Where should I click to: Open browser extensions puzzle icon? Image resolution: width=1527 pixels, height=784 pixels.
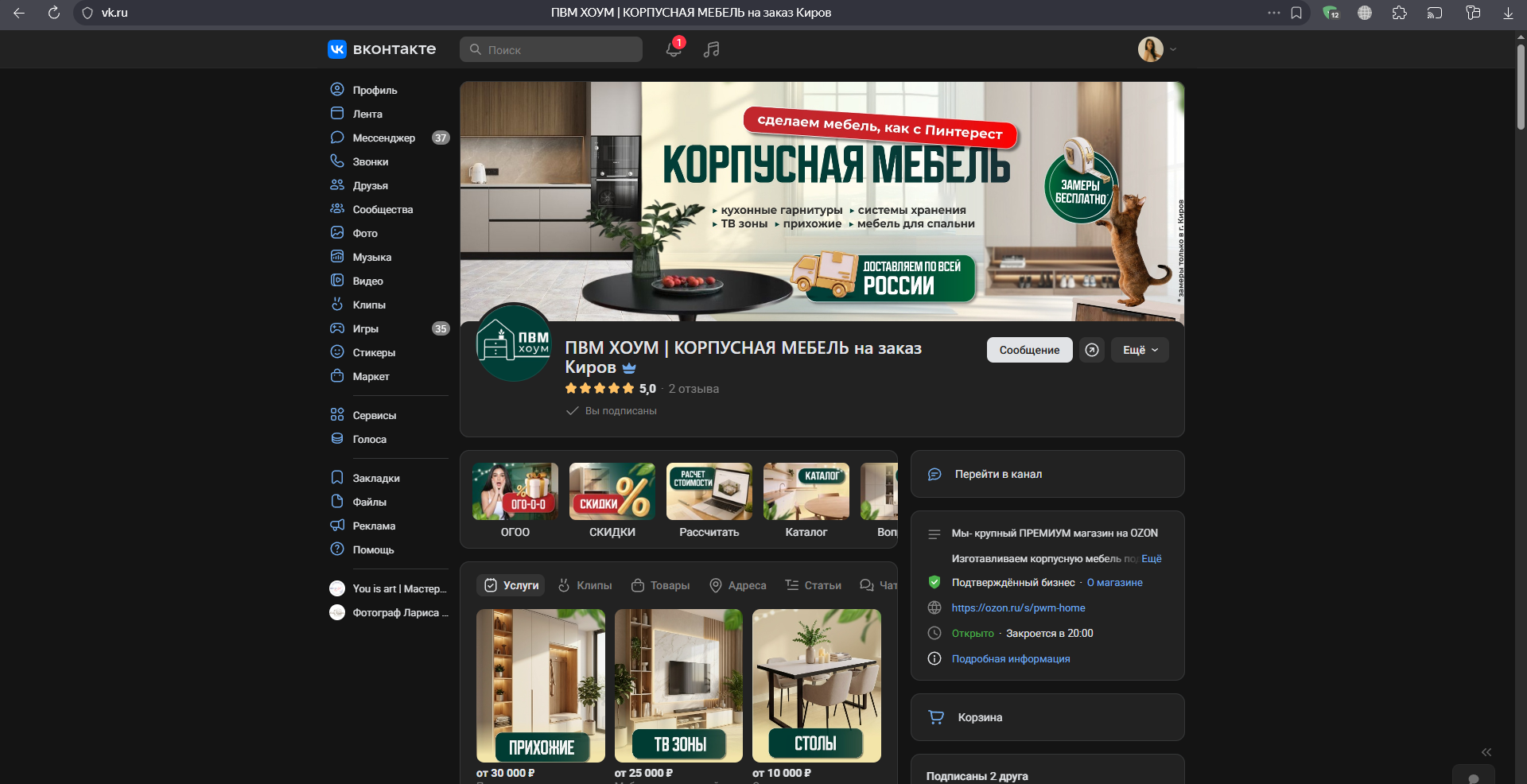tap(1400, 13)
